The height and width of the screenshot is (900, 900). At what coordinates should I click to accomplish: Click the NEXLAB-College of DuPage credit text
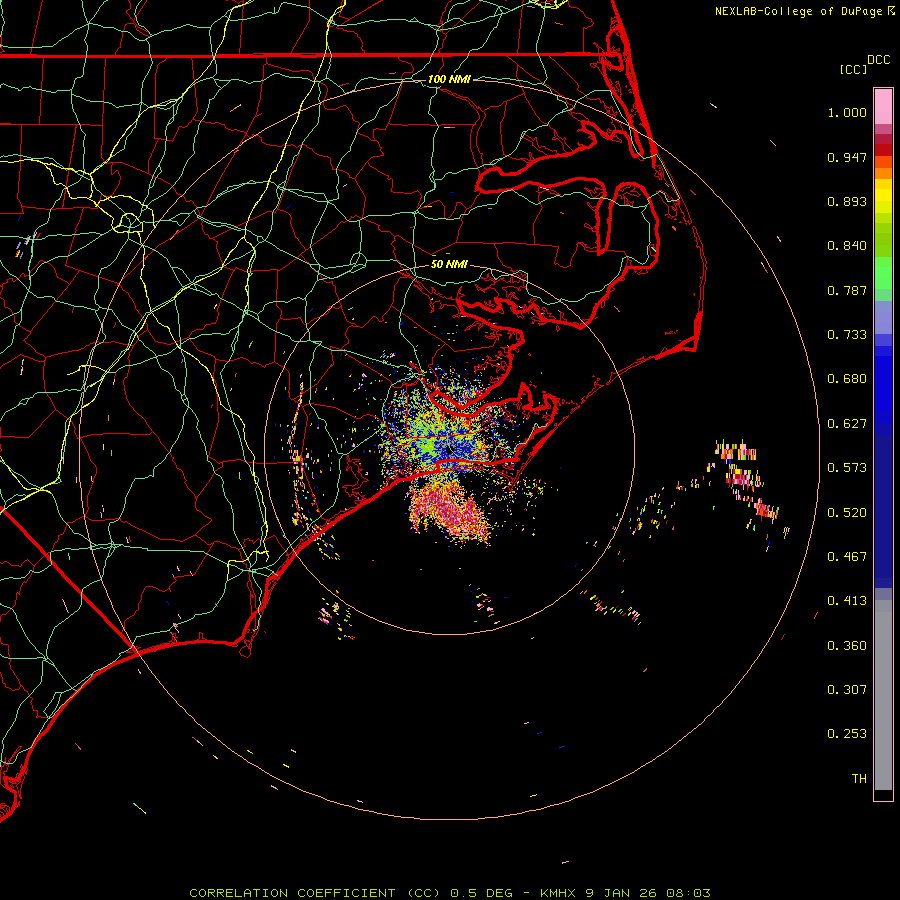(x=798, y=11)
